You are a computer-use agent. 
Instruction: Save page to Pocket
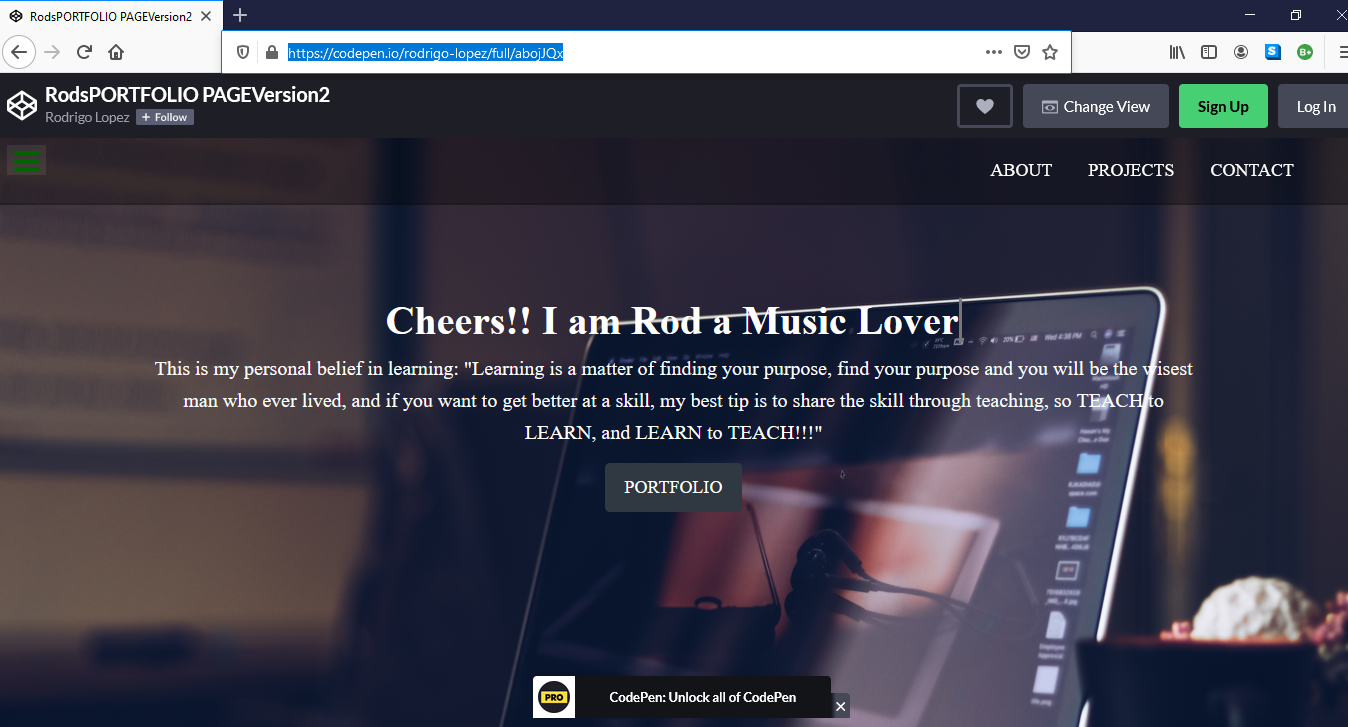point(1022,52)
